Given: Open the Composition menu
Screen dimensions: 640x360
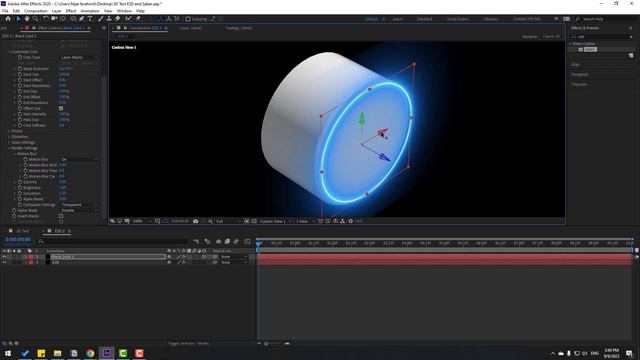Looking at the screenshot, I should 36,11.
